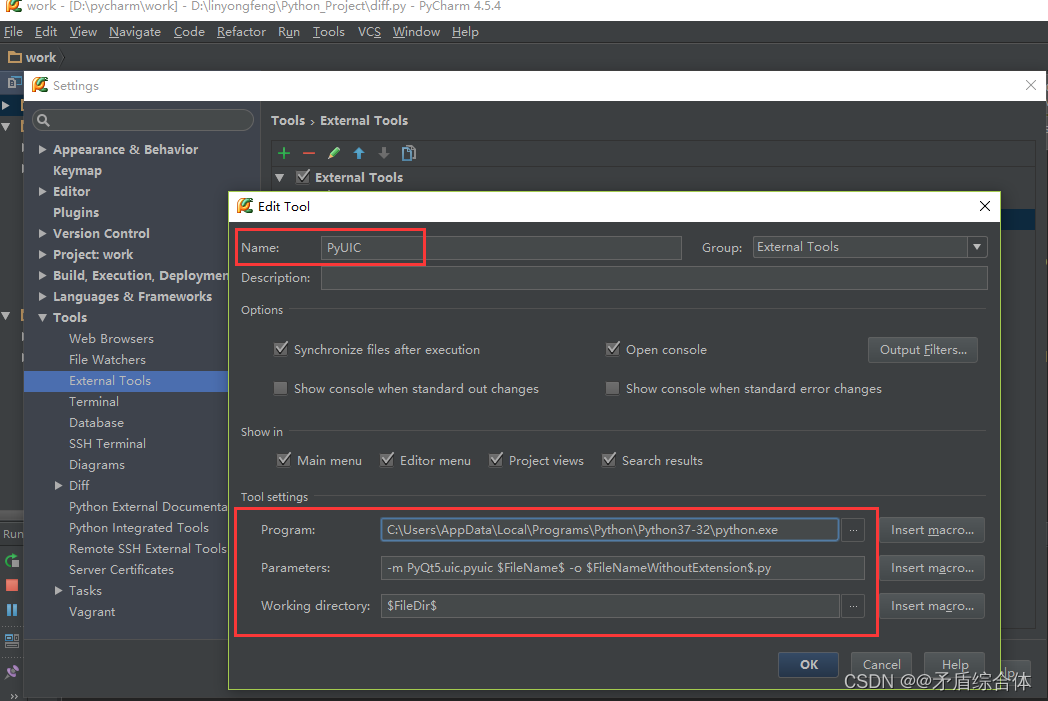The width and height of the screenshot is (1048, 701).
Task: Stop the running process red square
Action: click(12, 585)
